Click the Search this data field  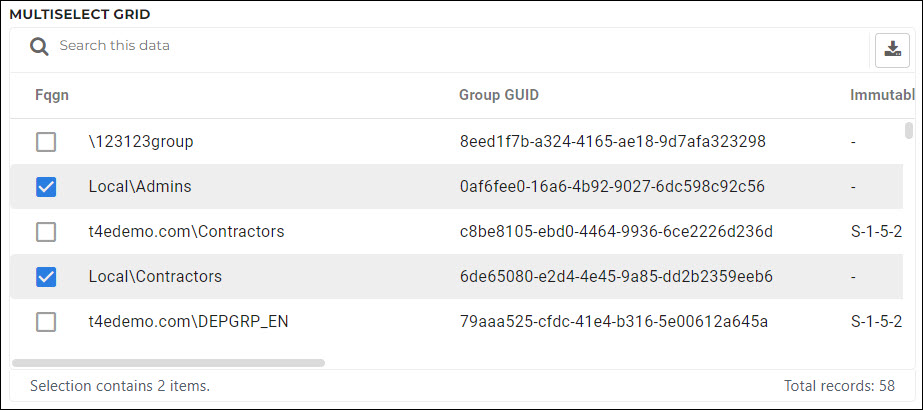(459, 46)
